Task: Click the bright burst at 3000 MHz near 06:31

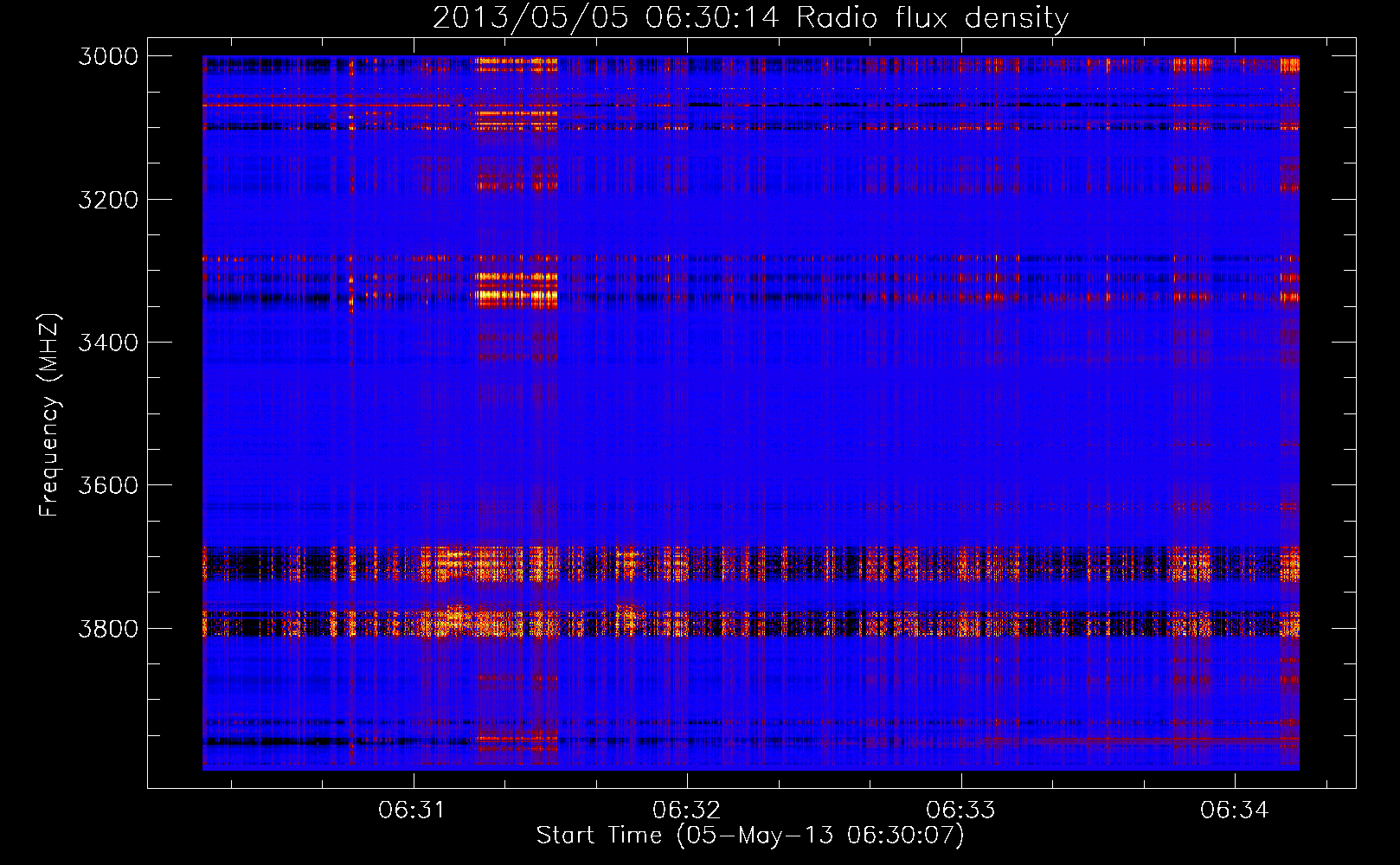Action: [x=517, y=64]
